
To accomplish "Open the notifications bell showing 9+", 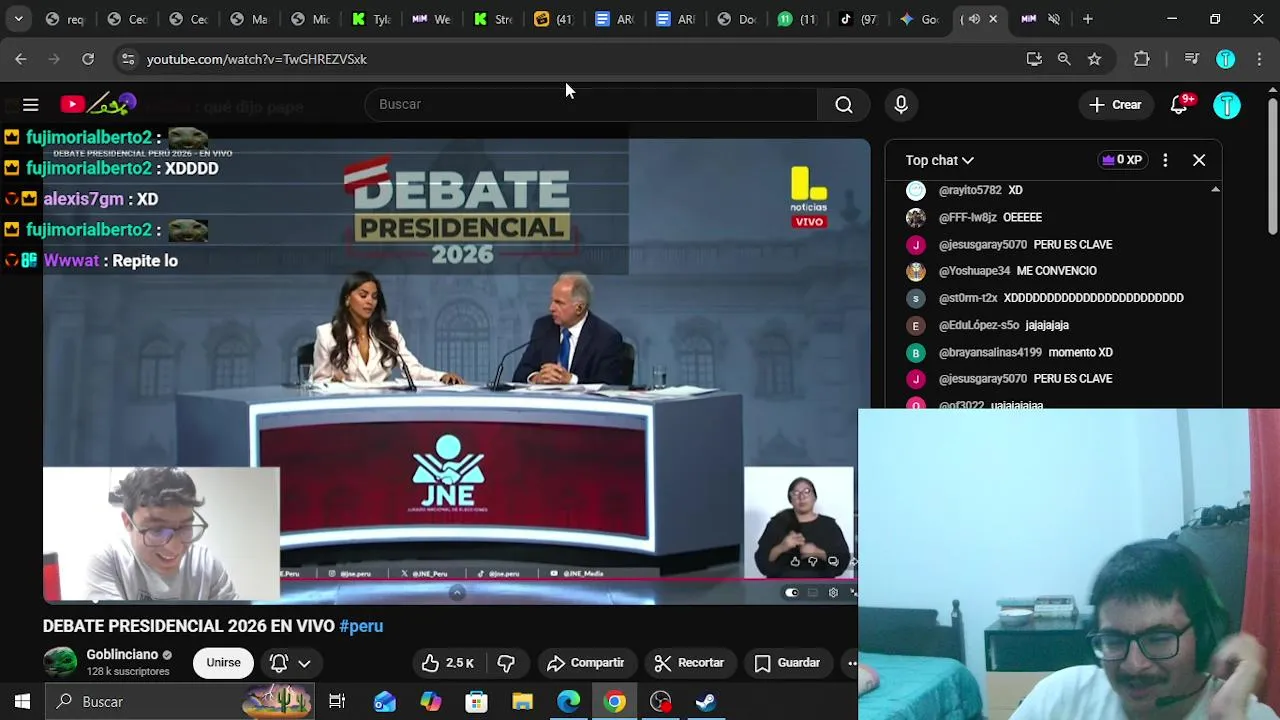I will coord(1180,105).
